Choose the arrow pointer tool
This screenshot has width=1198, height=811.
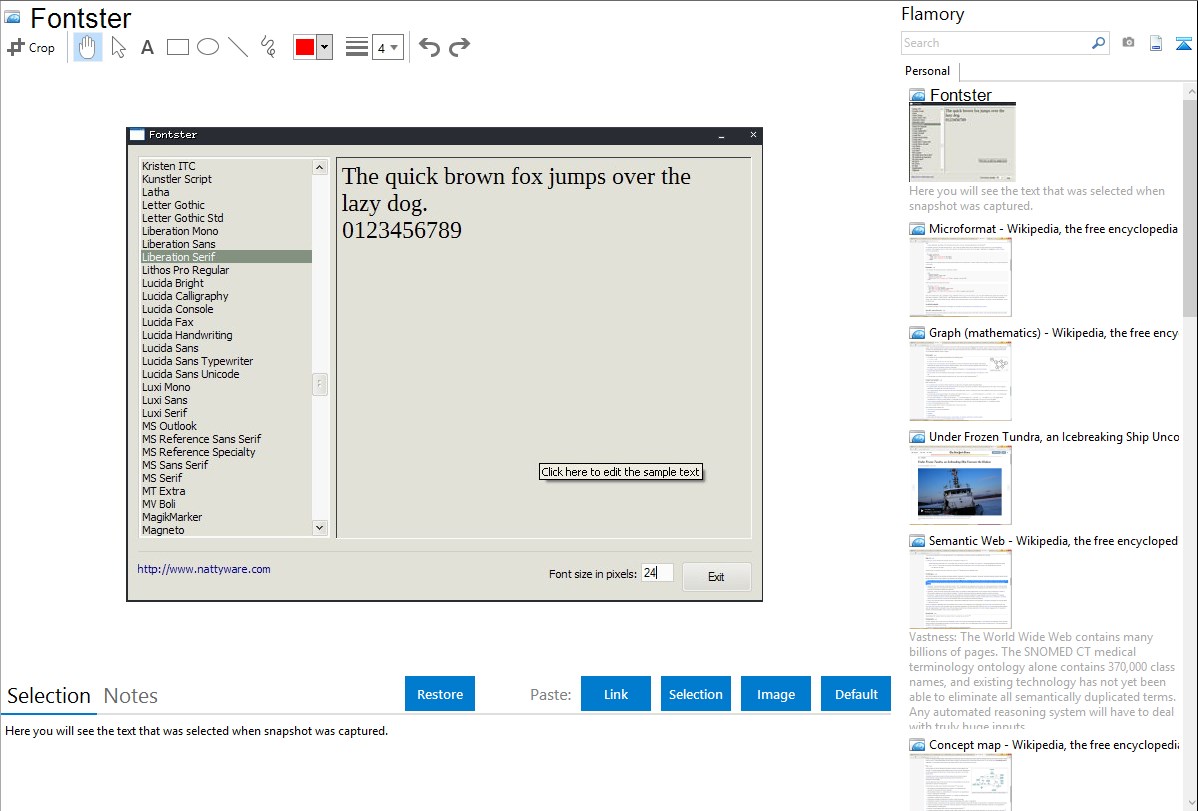pyautogui.click(x=118, y=47)
